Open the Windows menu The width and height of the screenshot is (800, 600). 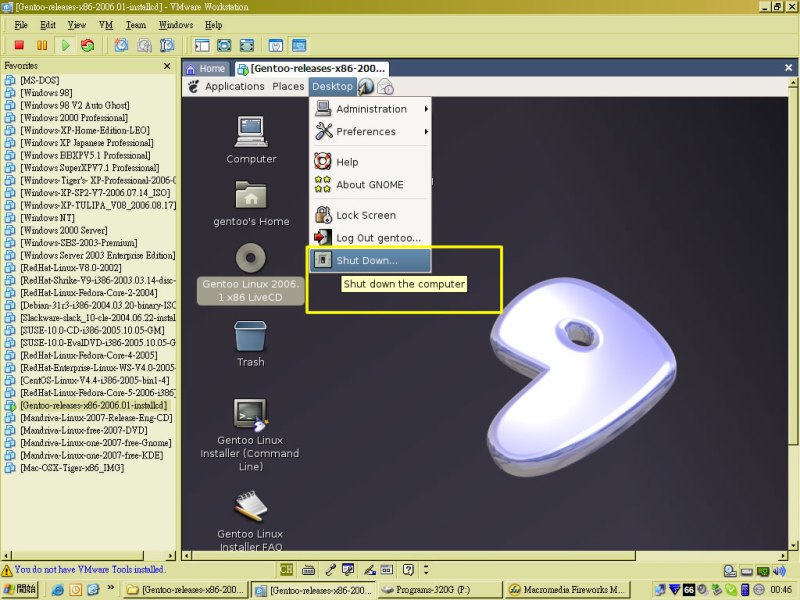click(x=176, y=25)
